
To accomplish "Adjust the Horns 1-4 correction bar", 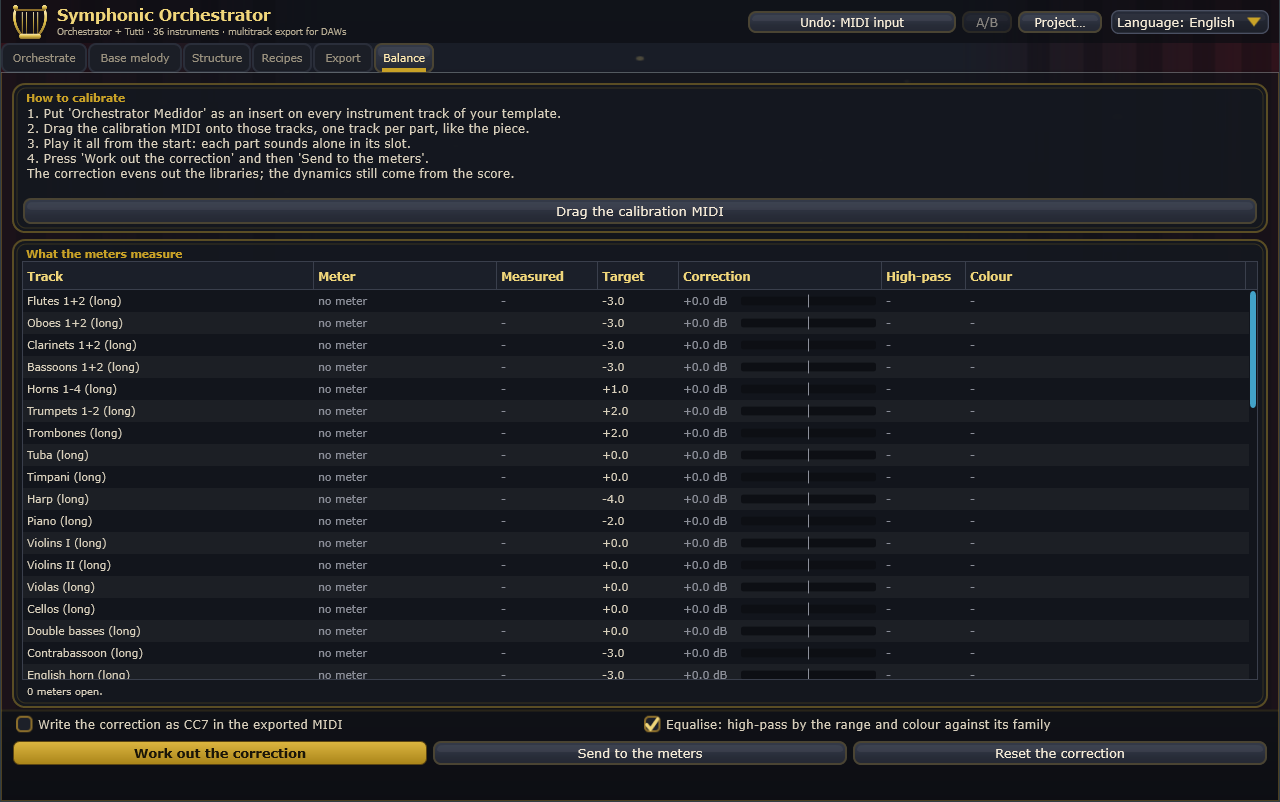I will point(808,389).
